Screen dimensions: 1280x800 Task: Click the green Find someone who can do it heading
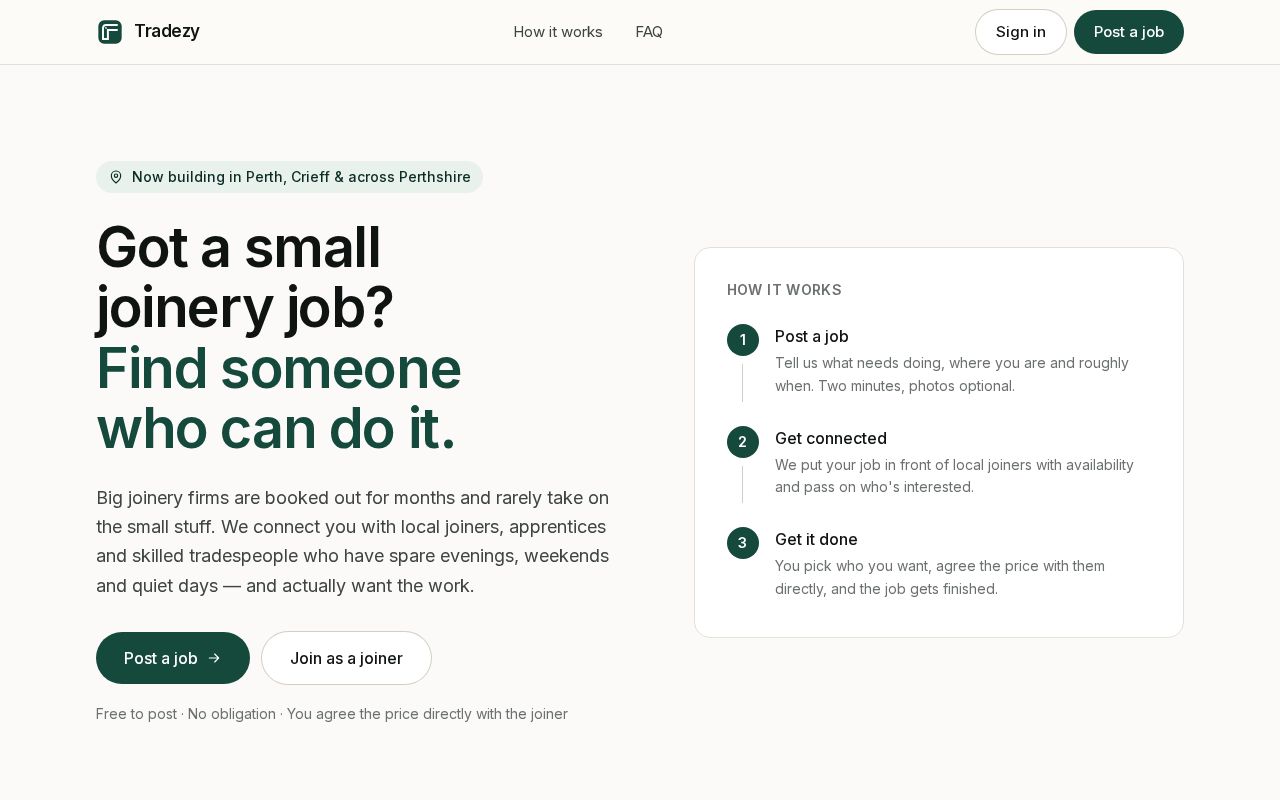278,398
